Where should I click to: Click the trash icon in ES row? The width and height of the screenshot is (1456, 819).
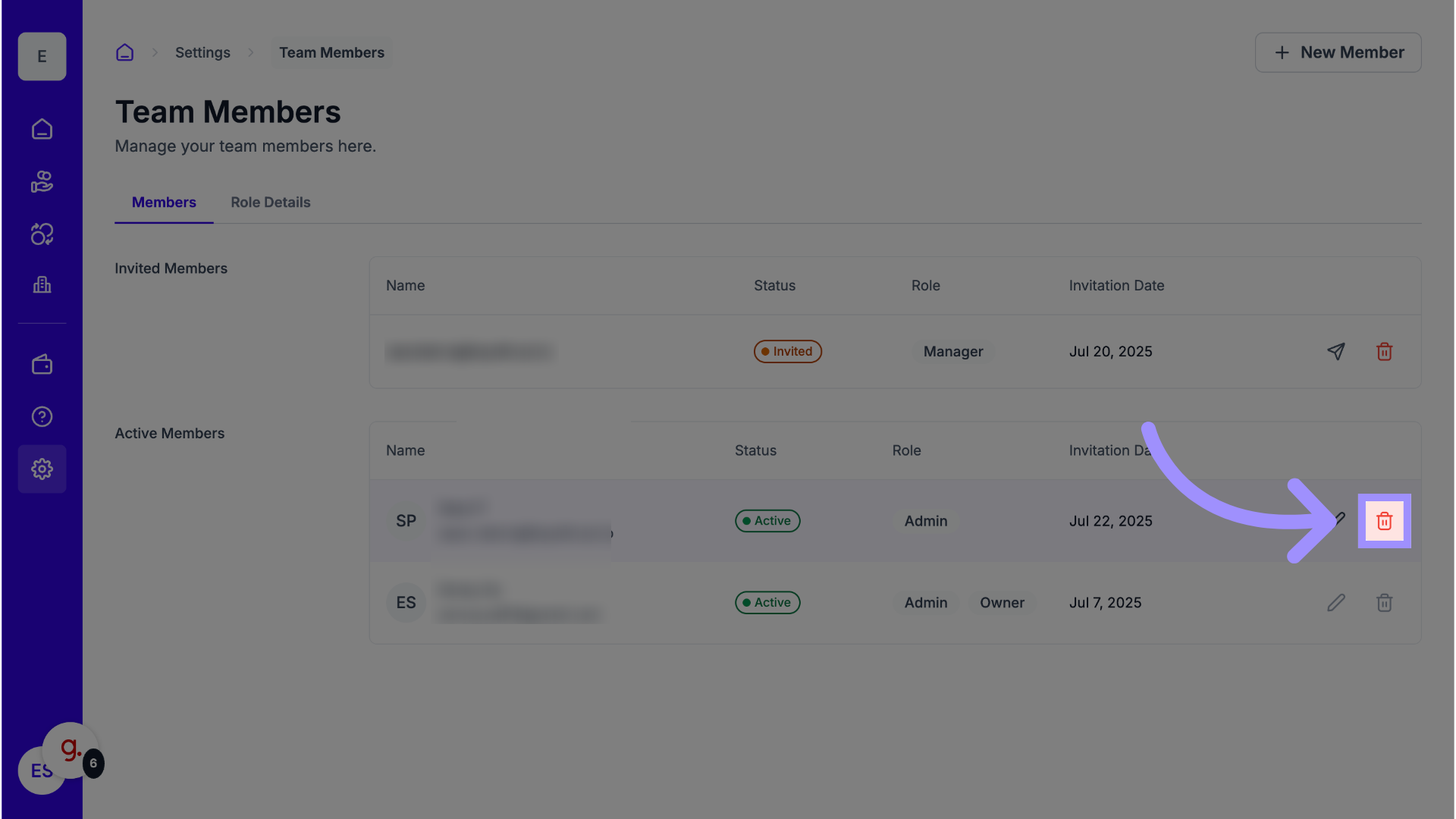(1384, 603)
